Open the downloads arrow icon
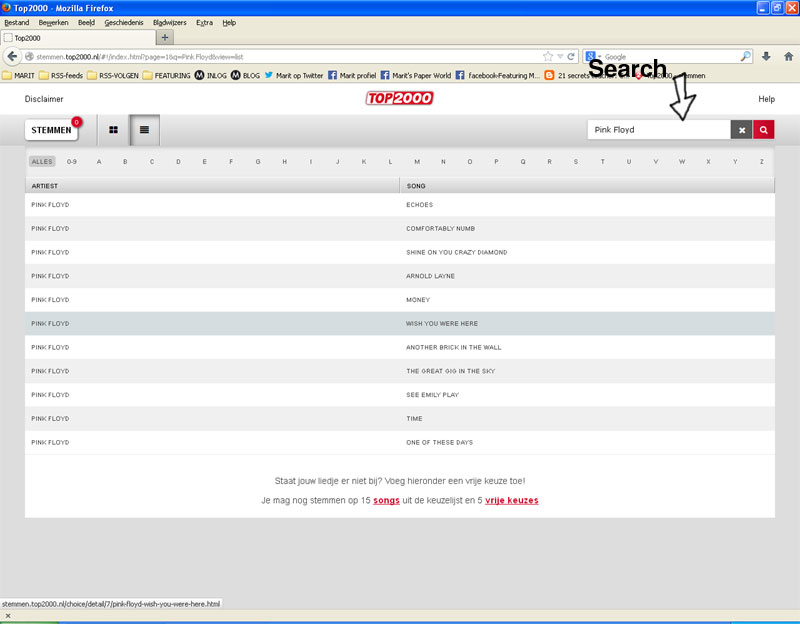Image resolution: width=800 pixels, height=624 pixels. (x=766, y=56)
